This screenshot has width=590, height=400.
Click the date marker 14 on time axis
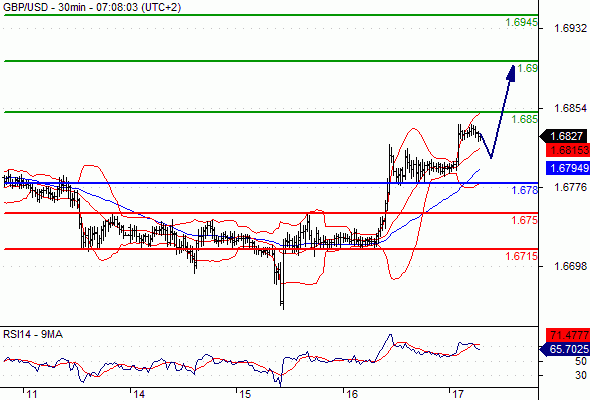[x=139, y=394]
